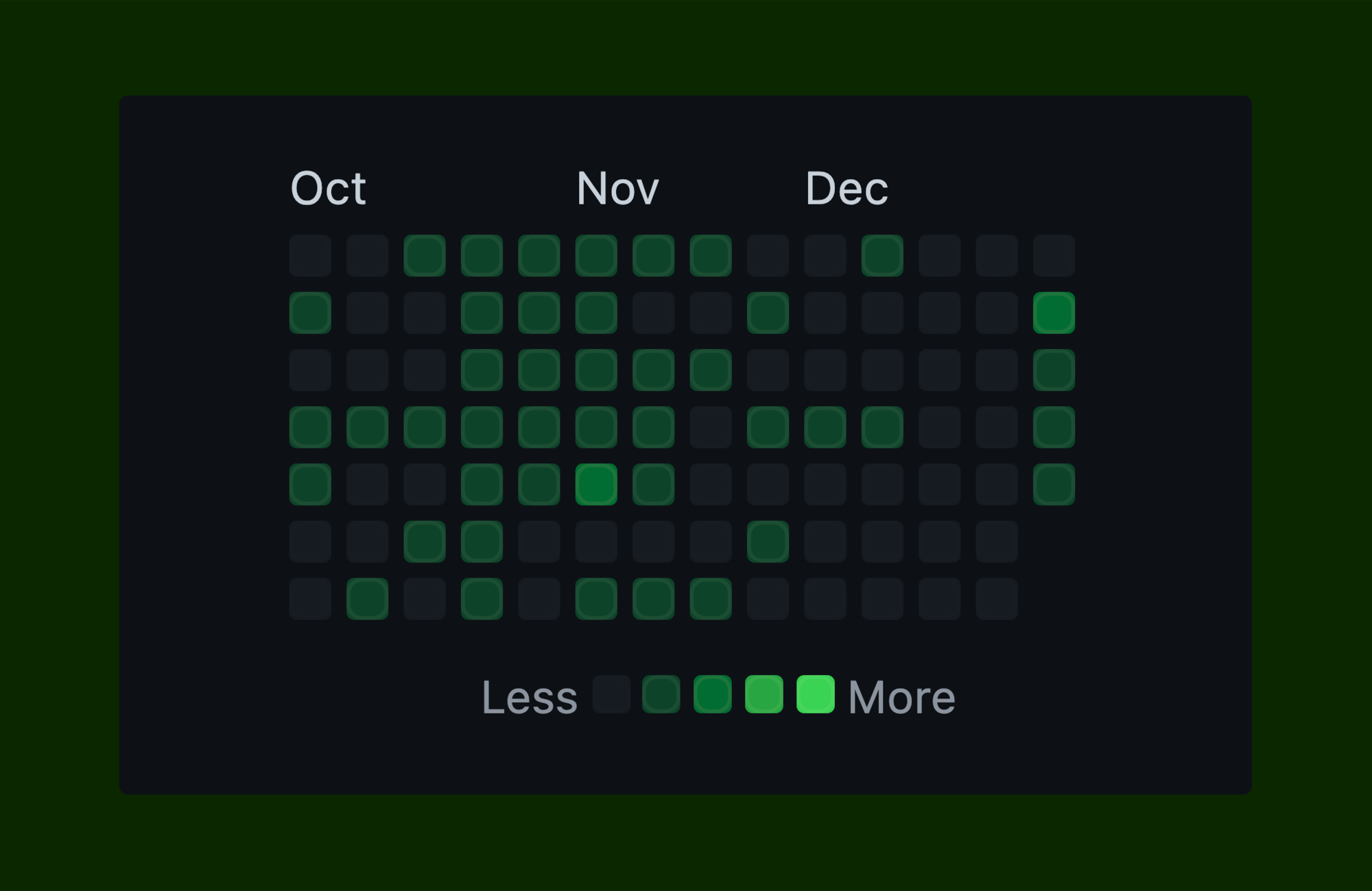
Task: Click the Oct month label
Action: point(328,189)
